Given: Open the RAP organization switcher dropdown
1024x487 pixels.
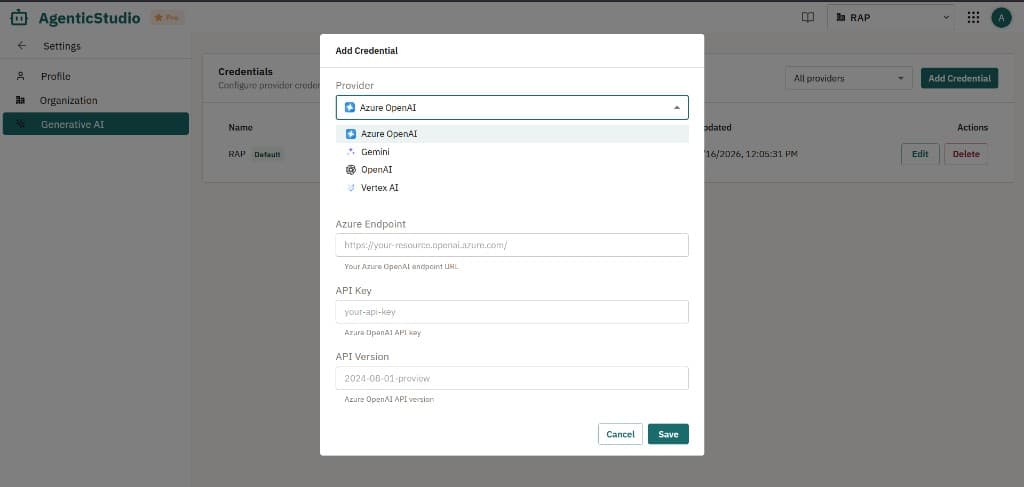Looking at the screenshot, I should click(x=890, y=18).
